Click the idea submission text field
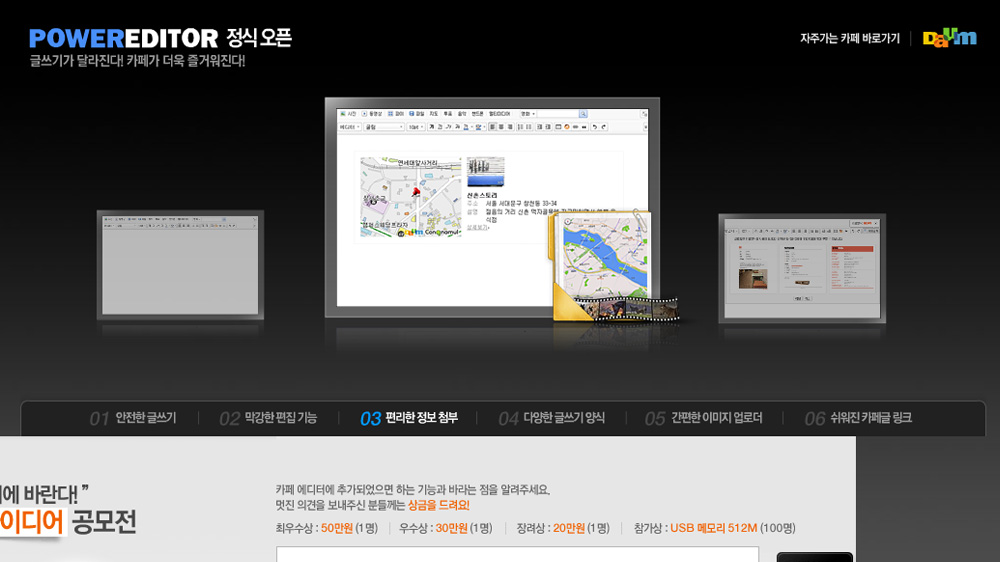Image resolution: width=1000 pixels, height=562 pixels. 517,554
